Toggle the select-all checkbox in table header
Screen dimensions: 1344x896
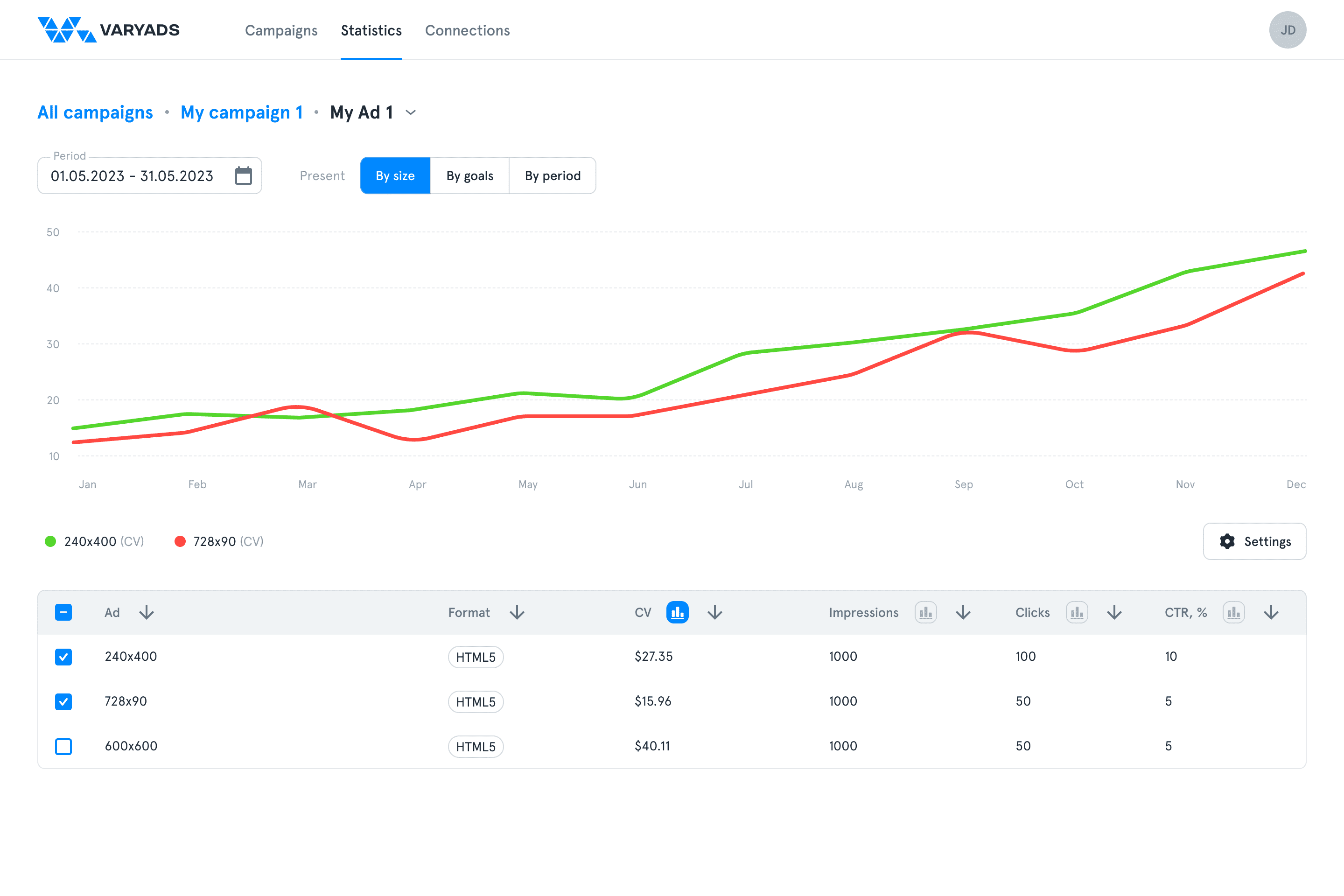coord(63,613)
